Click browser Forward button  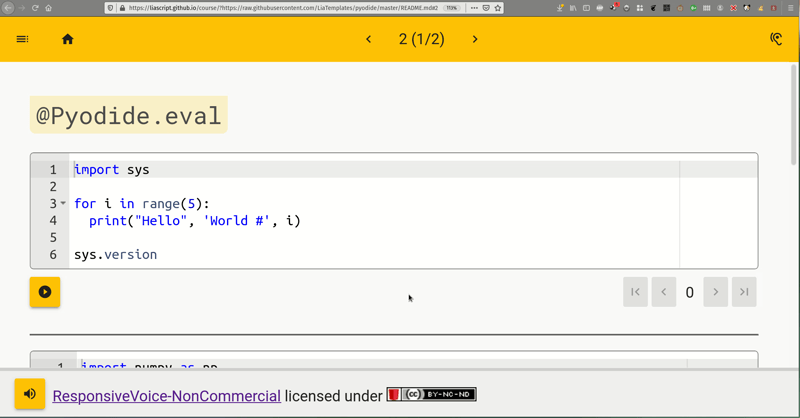[22, 8]
